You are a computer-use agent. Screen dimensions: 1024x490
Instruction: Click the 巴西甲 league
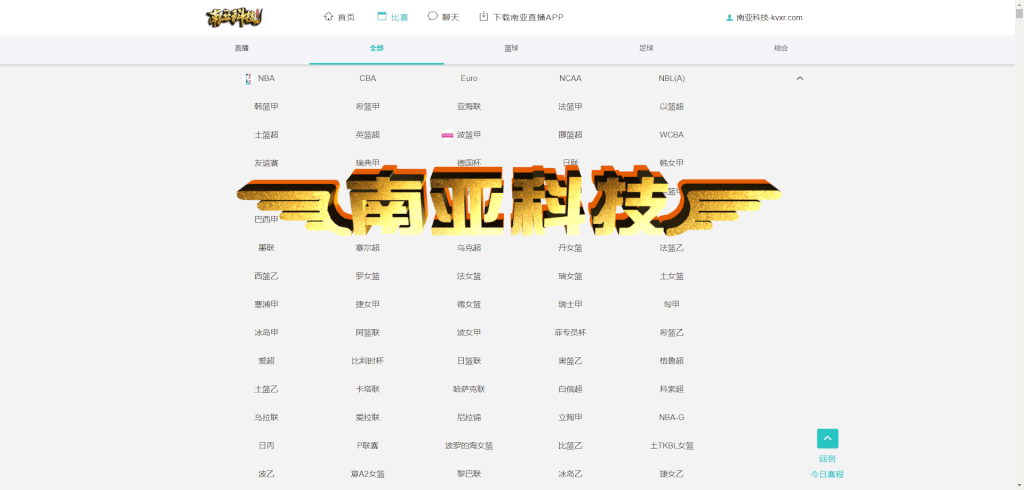click(266, 220)
